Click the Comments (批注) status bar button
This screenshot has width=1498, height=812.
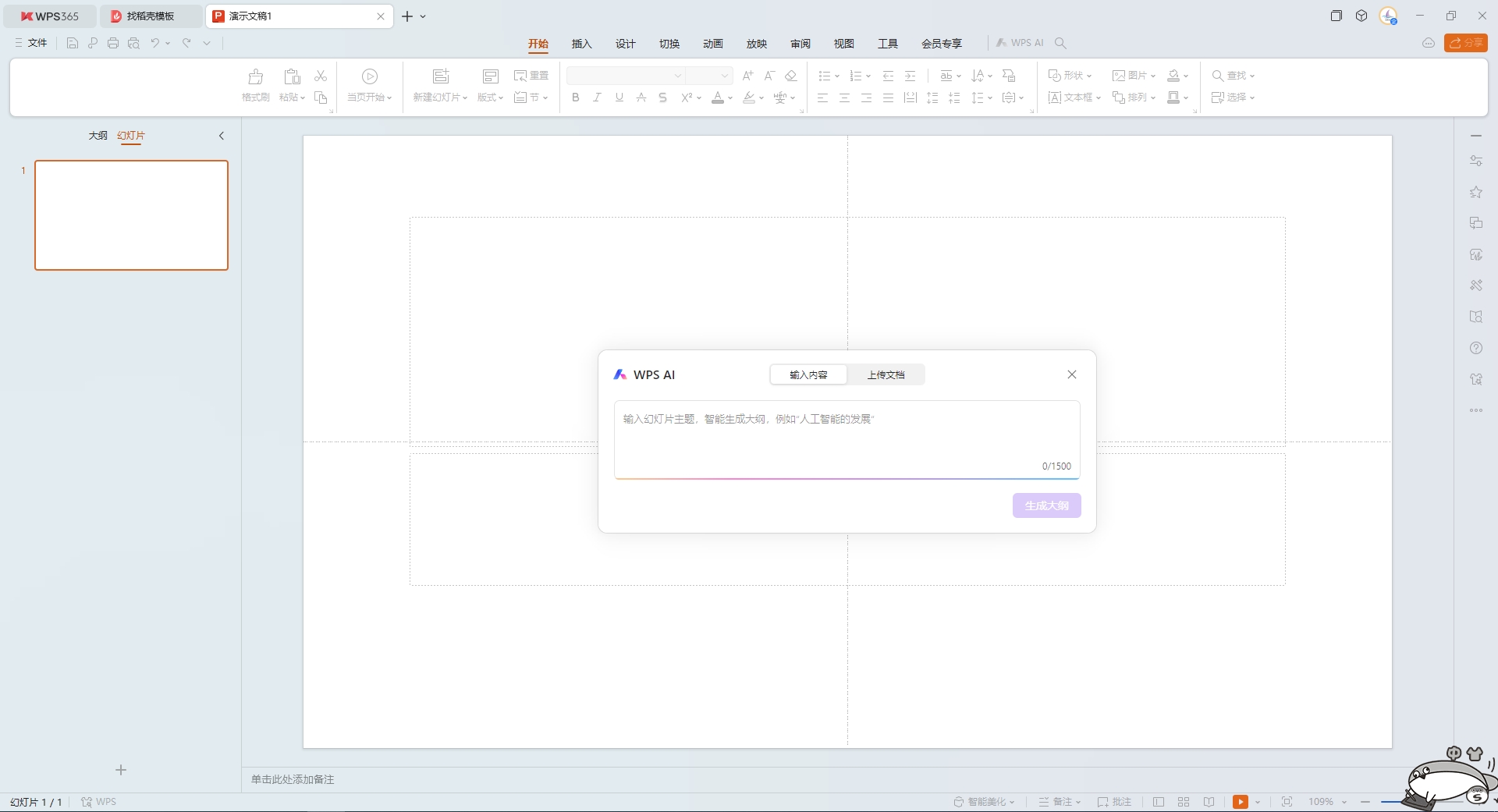click(1114, 802)
